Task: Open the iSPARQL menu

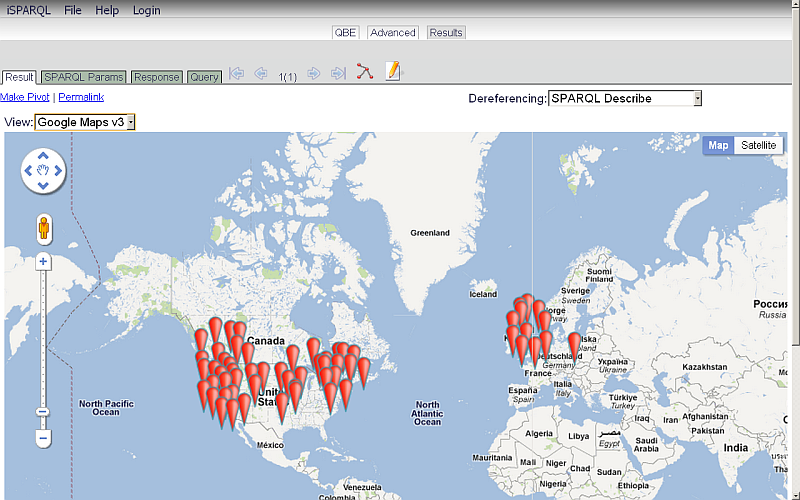Action: click(29, 10)
